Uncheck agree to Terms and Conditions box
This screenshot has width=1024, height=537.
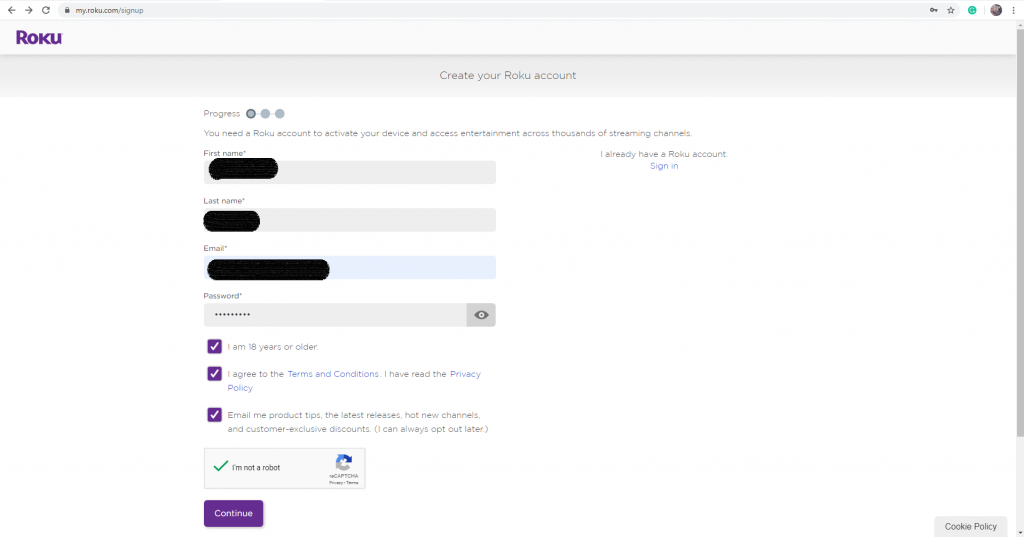(214, 374)
